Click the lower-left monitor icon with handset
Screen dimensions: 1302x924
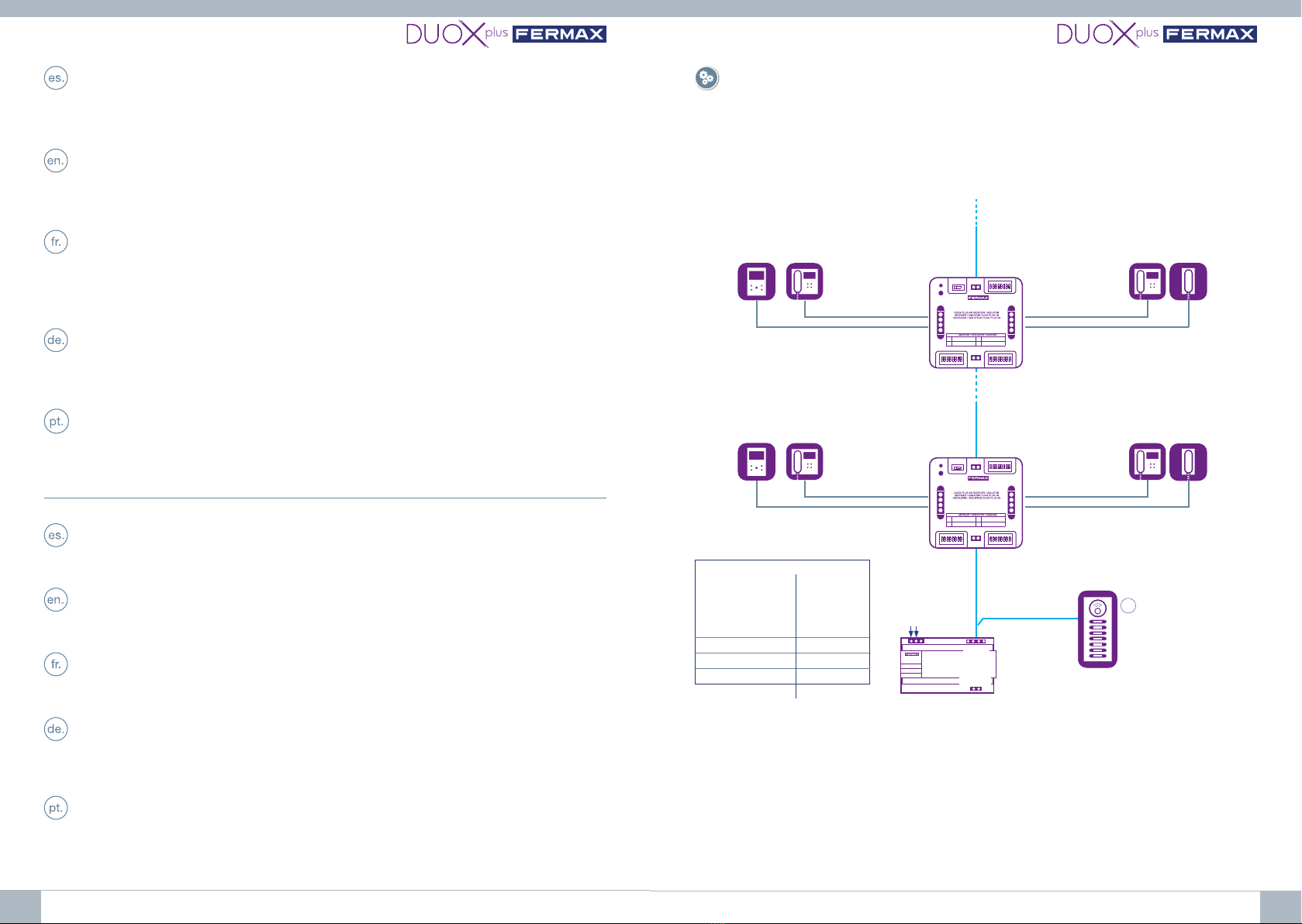(805, 462)
